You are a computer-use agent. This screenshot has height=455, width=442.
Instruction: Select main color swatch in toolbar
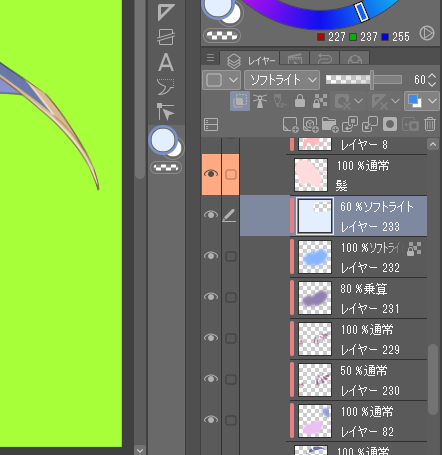coord(163,140)
